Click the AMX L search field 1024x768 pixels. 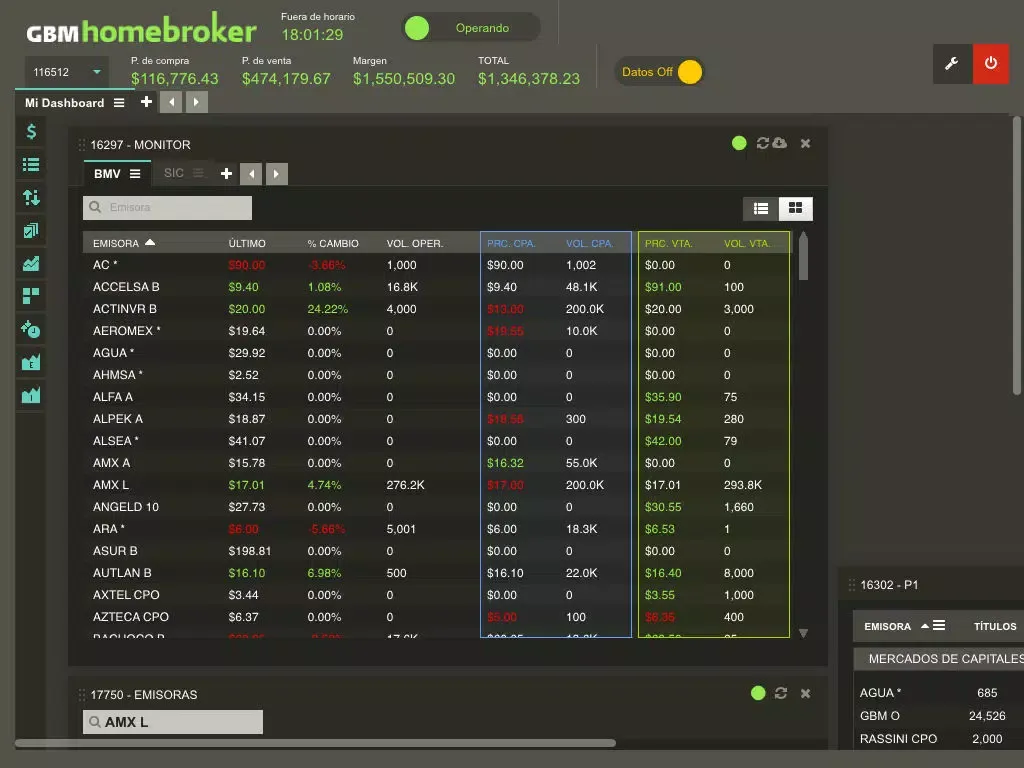172,722
